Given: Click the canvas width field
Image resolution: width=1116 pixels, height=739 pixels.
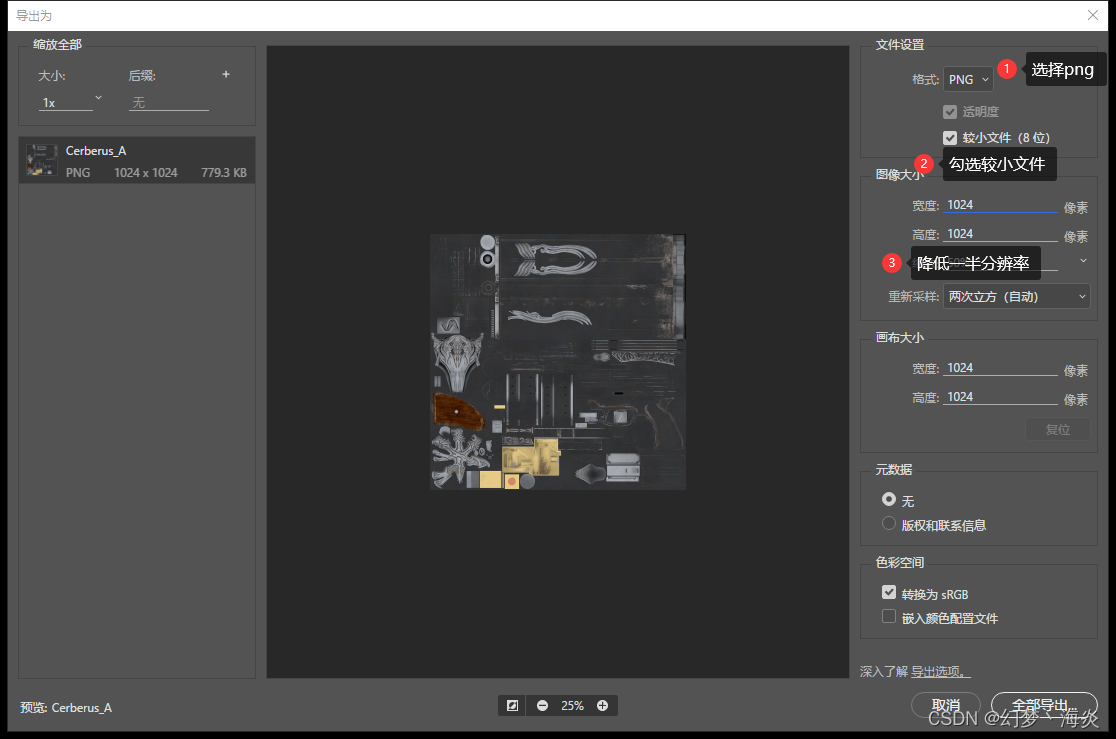Looking at the screenshot, I should 1001,368.
